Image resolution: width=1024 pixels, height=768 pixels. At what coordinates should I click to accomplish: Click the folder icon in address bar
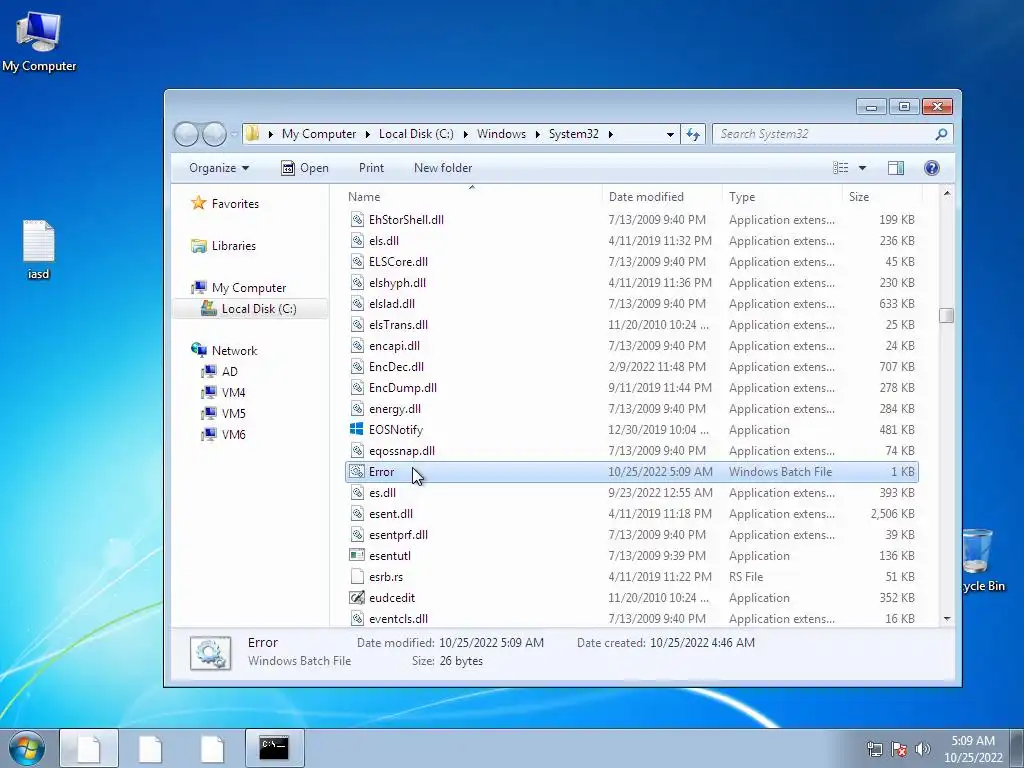[252, 134]
